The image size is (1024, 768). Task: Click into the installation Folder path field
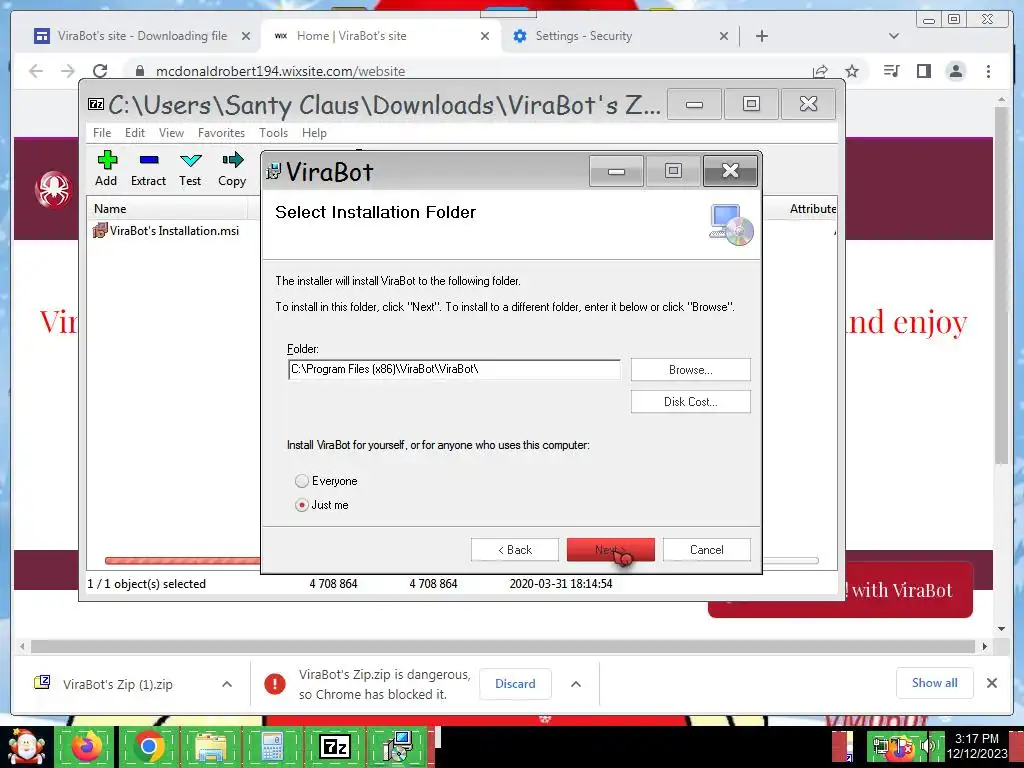pyautogui.click(x=454, y=369)
